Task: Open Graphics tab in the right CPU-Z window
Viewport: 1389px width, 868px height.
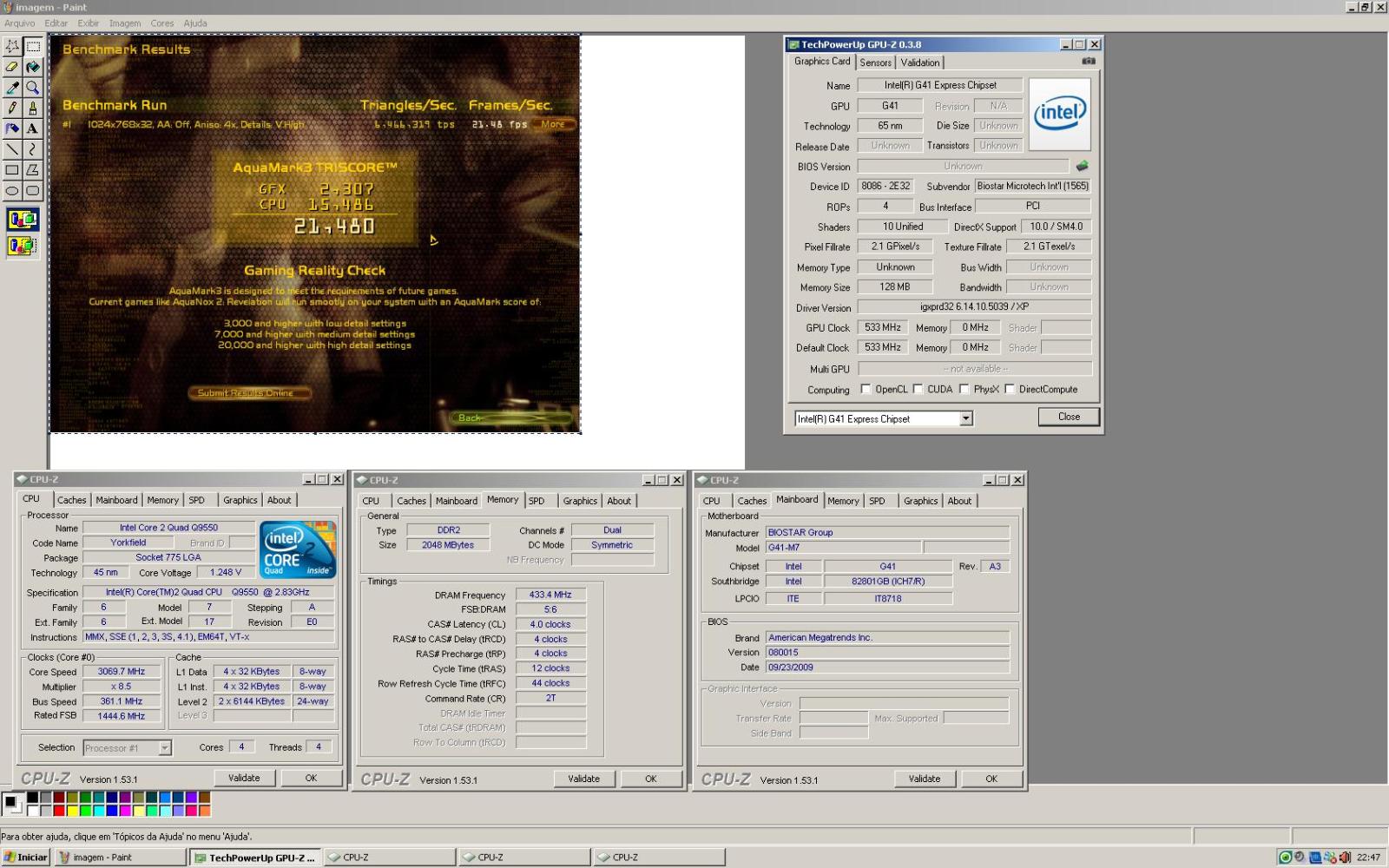Action: pos(921,501)
